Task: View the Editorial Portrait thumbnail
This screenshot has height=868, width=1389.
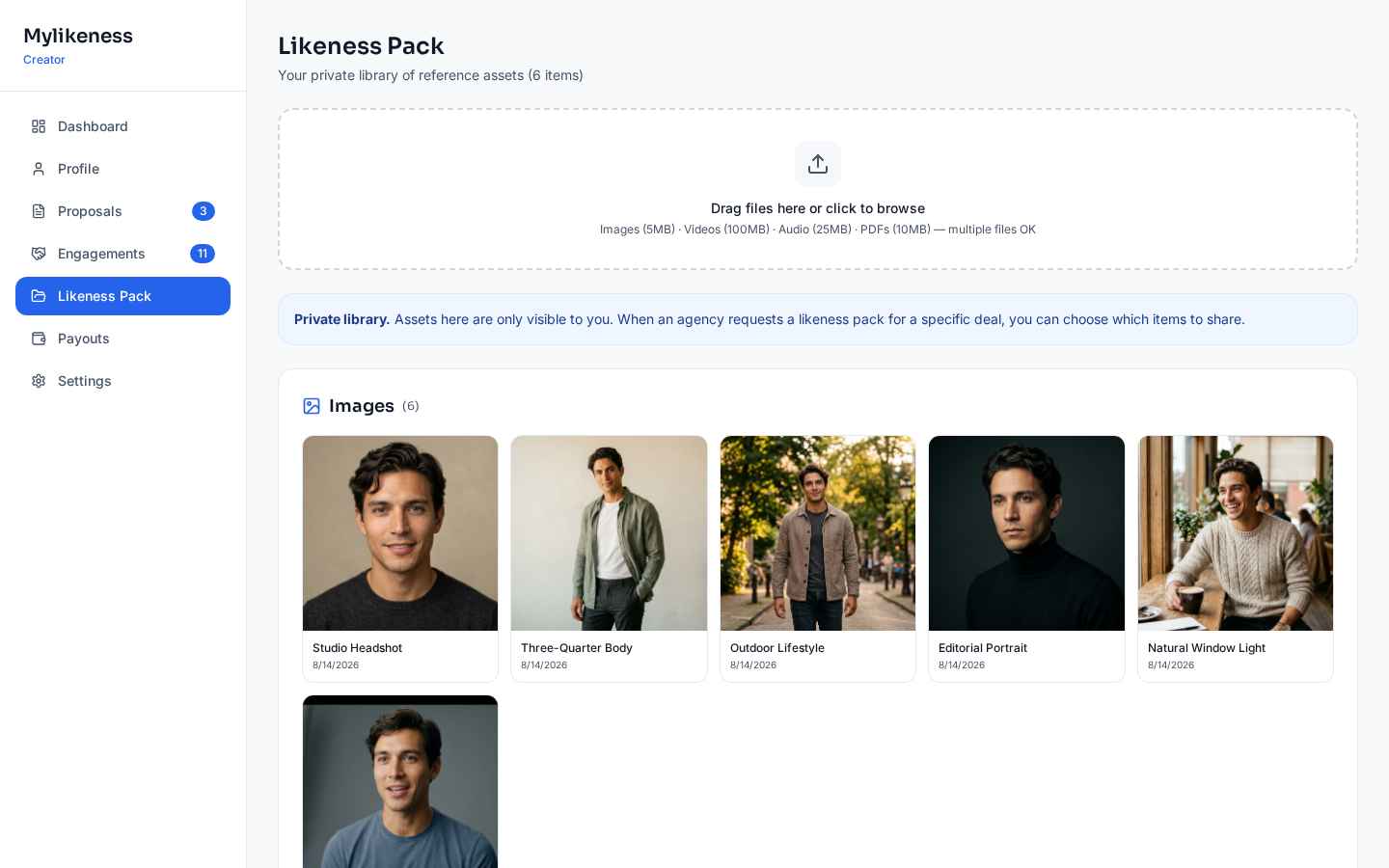Action: [1026, 533]
